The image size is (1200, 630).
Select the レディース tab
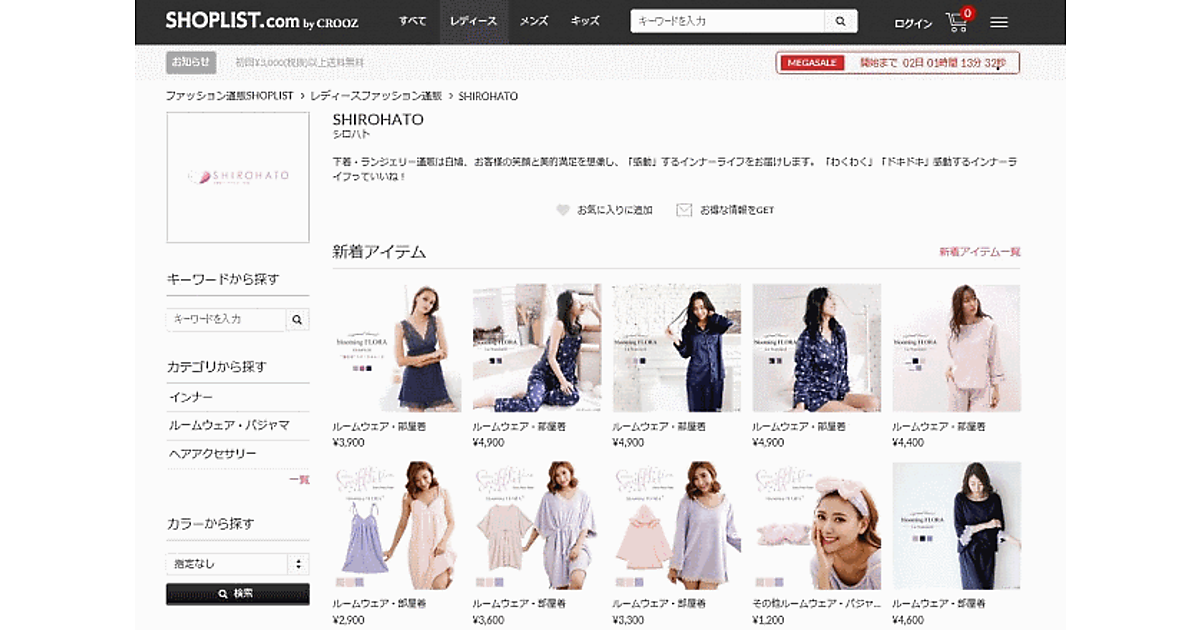[x=473, y=21]
